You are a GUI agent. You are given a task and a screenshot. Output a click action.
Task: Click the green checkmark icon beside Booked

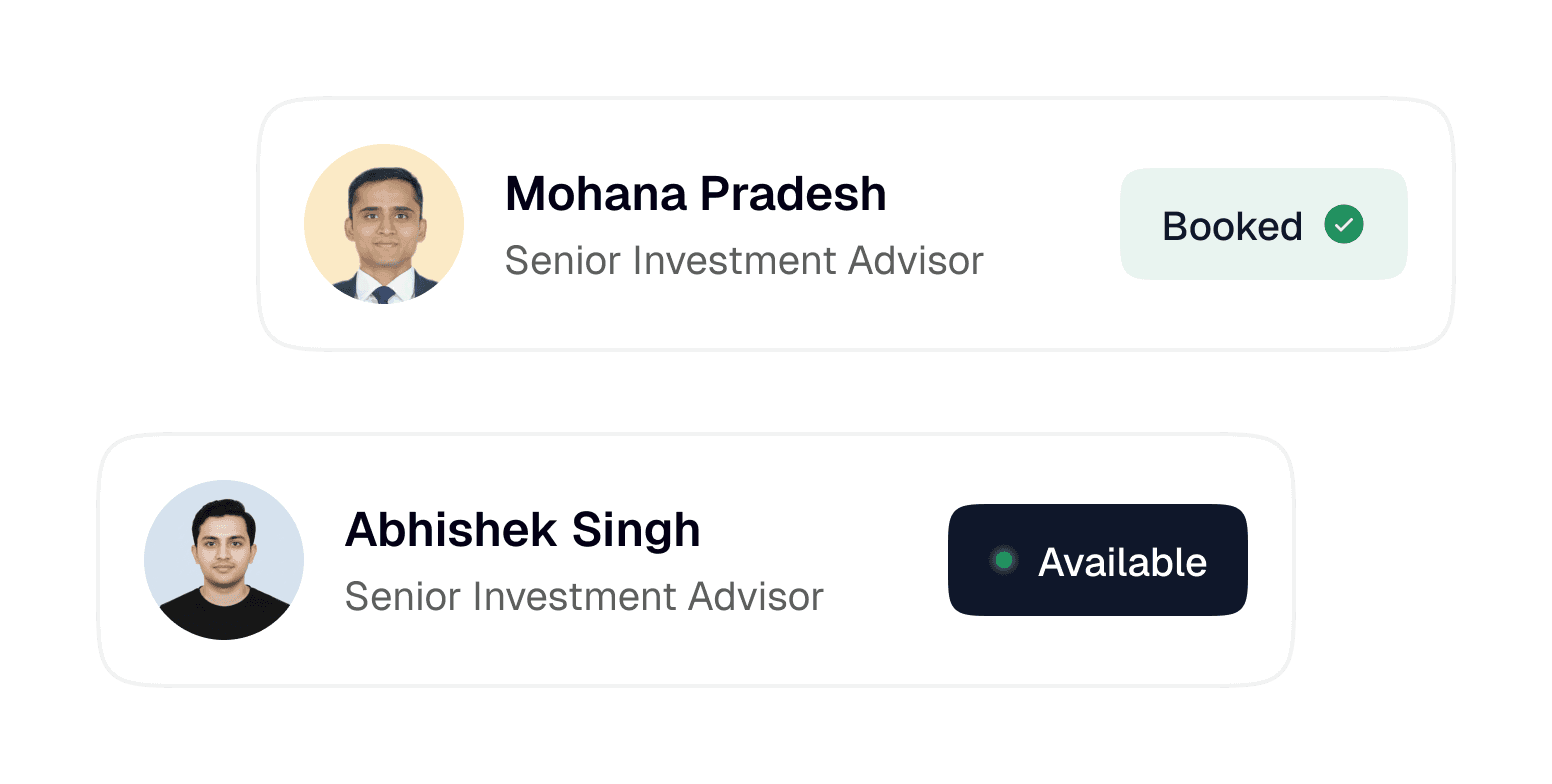coord(1344,224)
